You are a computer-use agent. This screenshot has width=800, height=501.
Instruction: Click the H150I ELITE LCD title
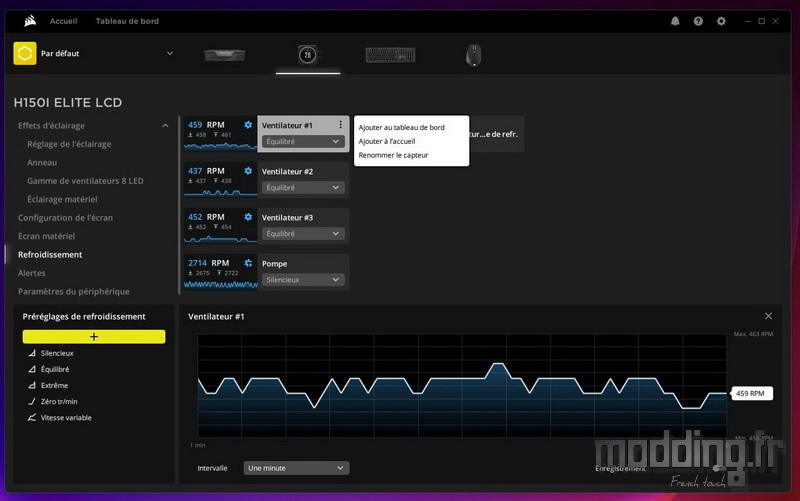68,103
